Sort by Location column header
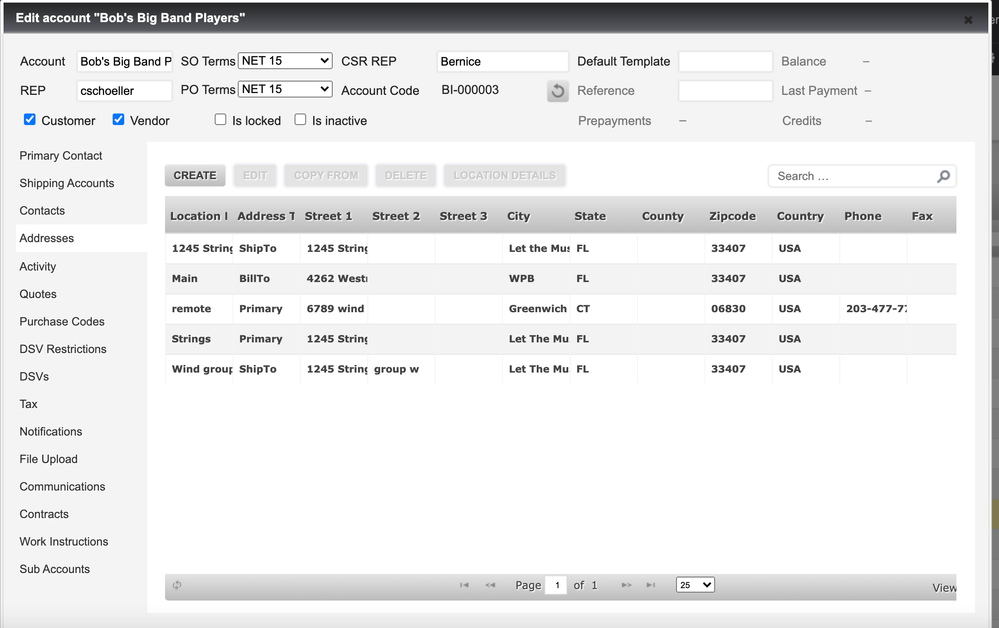The width and height of the screenshot is (999, 628). (x=199, y=216)
